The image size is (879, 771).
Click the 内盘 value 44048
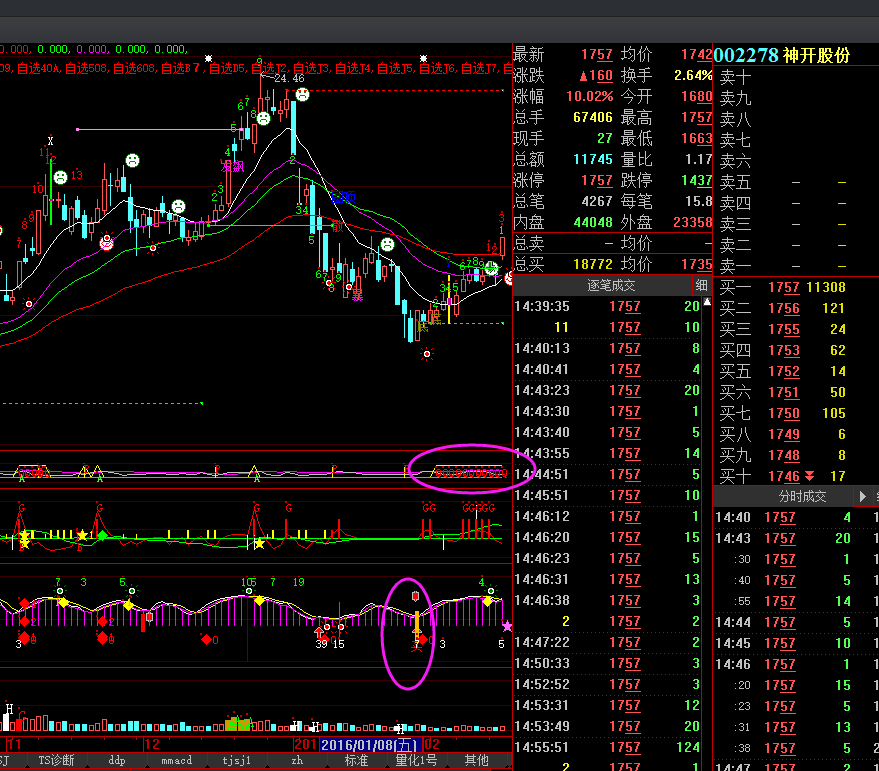(593, 223)
